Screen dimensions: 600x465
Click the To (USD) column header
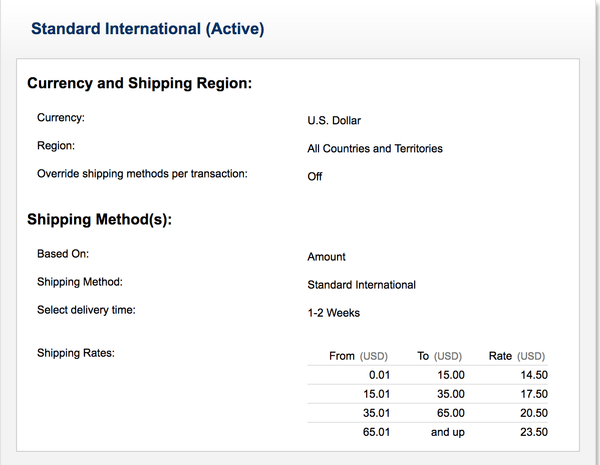(439, 356)
